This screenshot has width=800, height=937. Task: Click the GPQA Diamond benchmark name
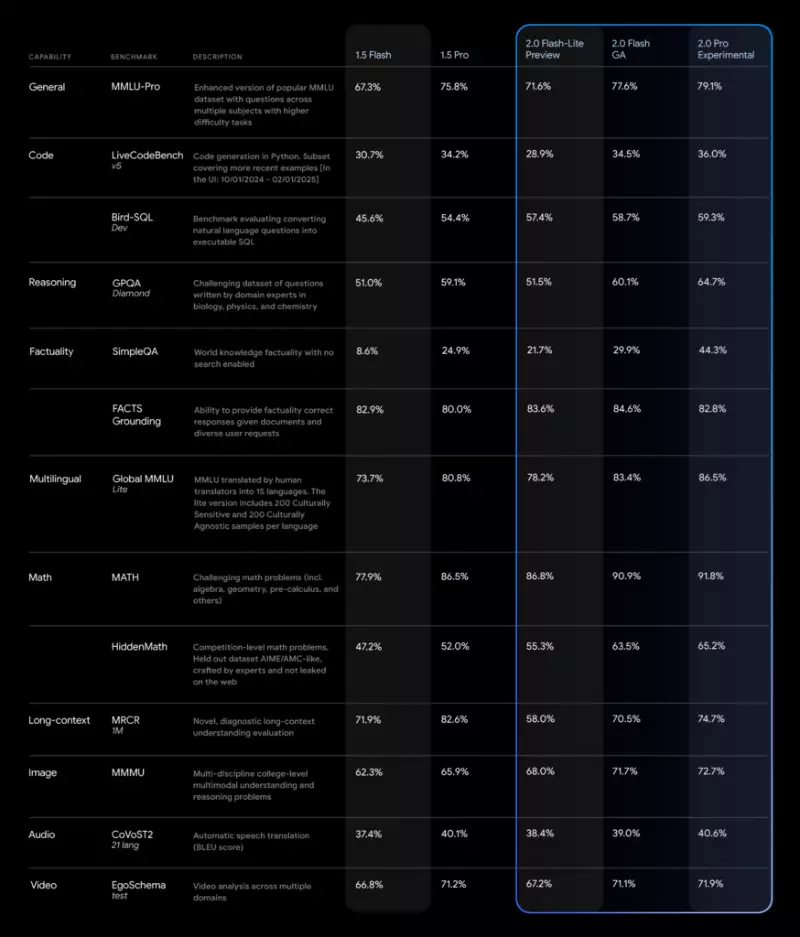131,287
